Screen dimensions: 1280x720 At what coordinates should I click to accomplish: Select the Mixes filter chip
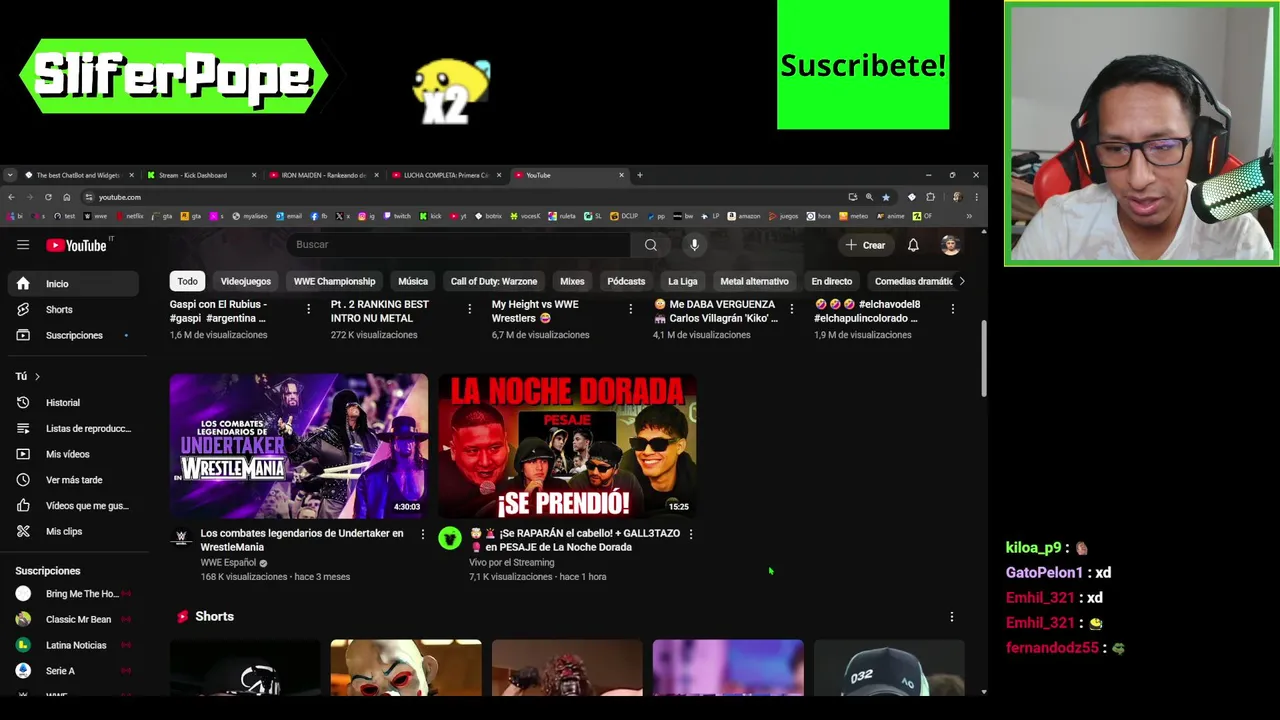pos(572,282)
